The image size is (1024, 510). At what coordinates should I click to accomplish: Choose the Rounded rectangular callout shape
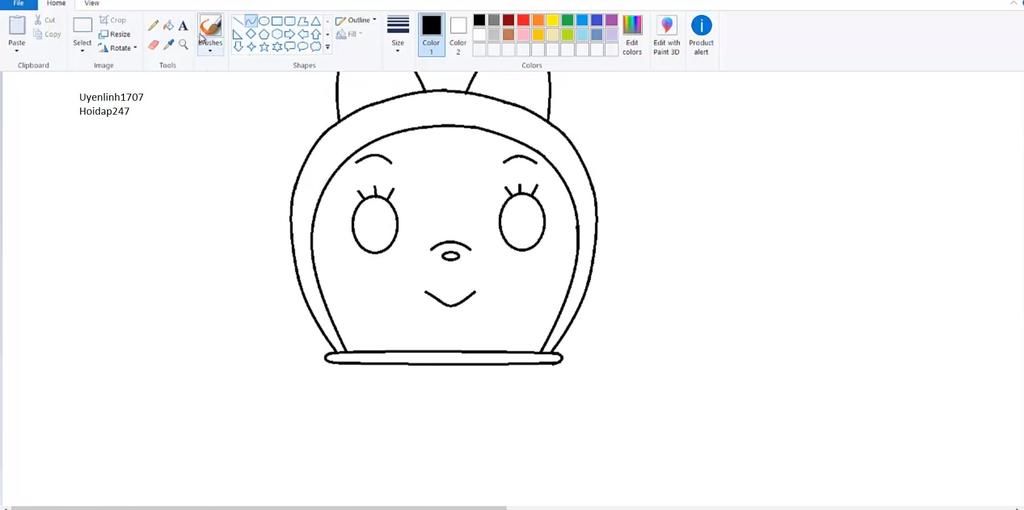click(290, 47)
